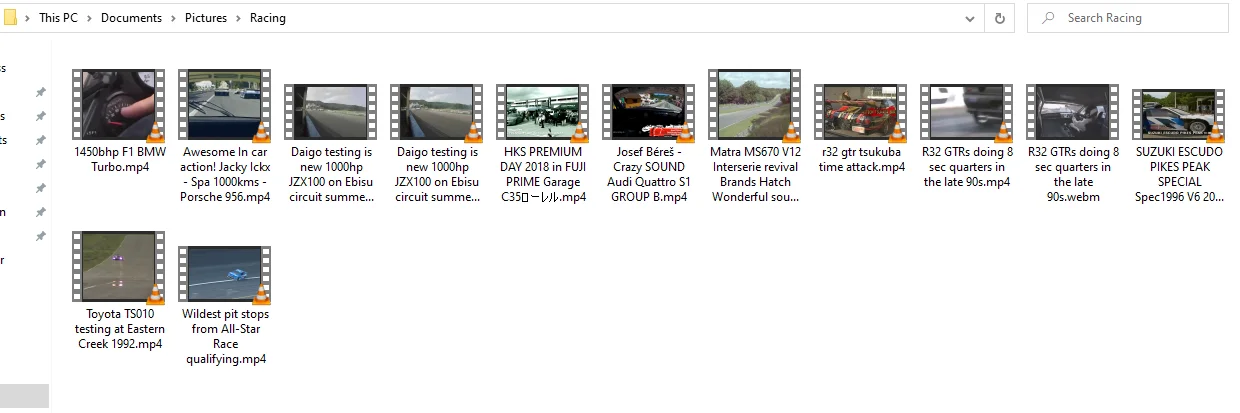Select the 1450bhp F1 BMW Turbo video thumbnail
This screenshot has height=413, width=1240.
click(x=119, y=104)
